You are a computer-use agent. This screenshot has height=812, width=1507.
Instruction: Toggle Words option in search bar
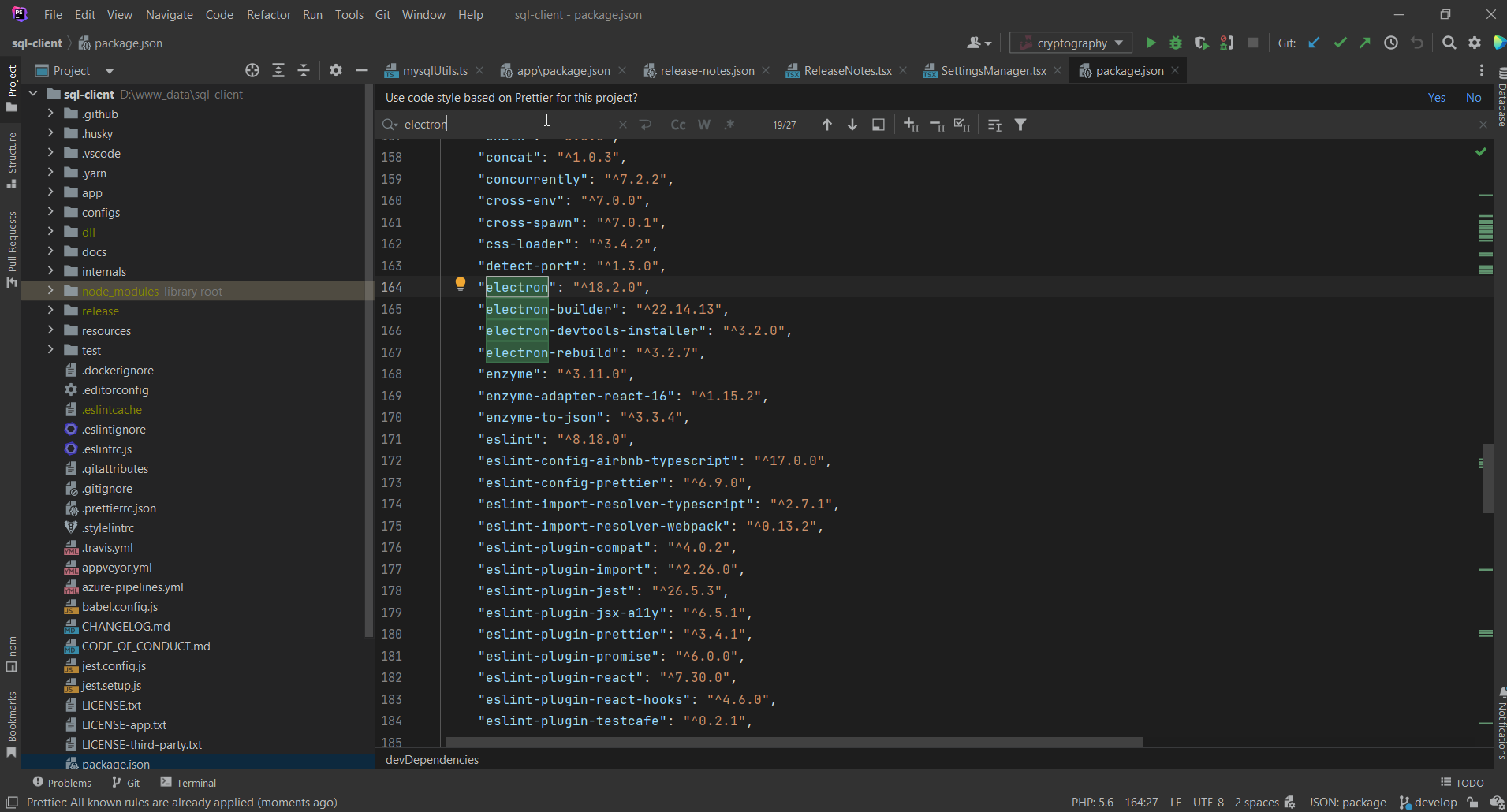[704, 125]
